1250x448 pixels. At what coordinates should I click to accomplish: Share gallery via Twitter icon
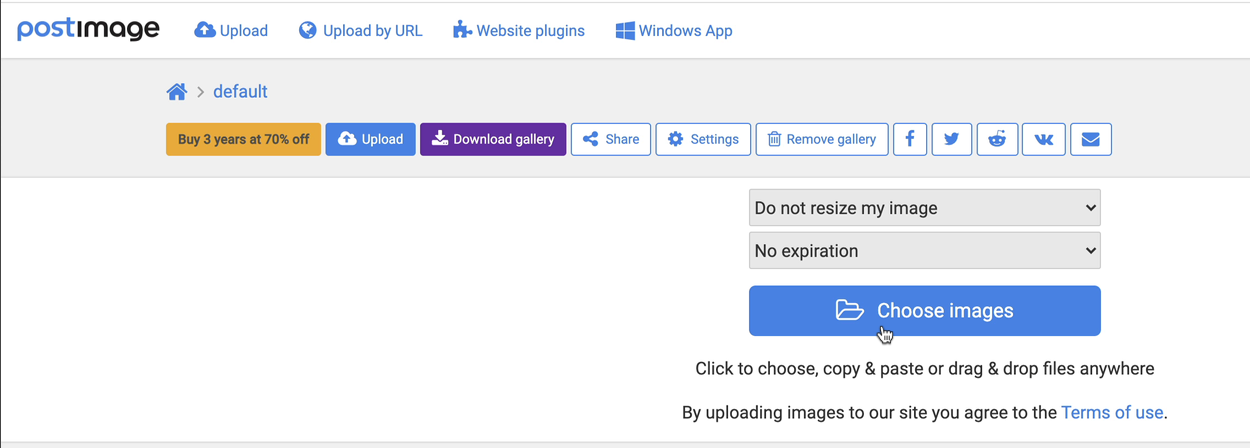click(x=952, y=139)
